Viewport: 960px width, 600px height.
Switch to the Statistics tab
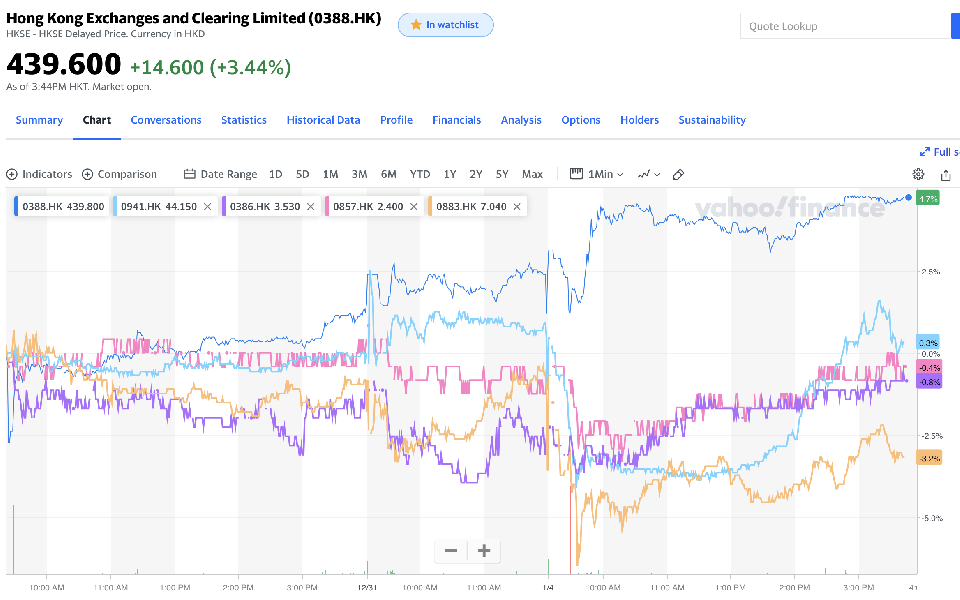point(244,120)
